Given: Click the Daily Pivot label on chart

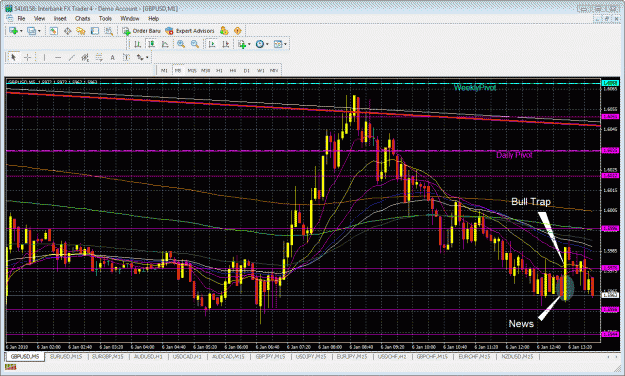Looking at the screenshot, I should [514, 155].
